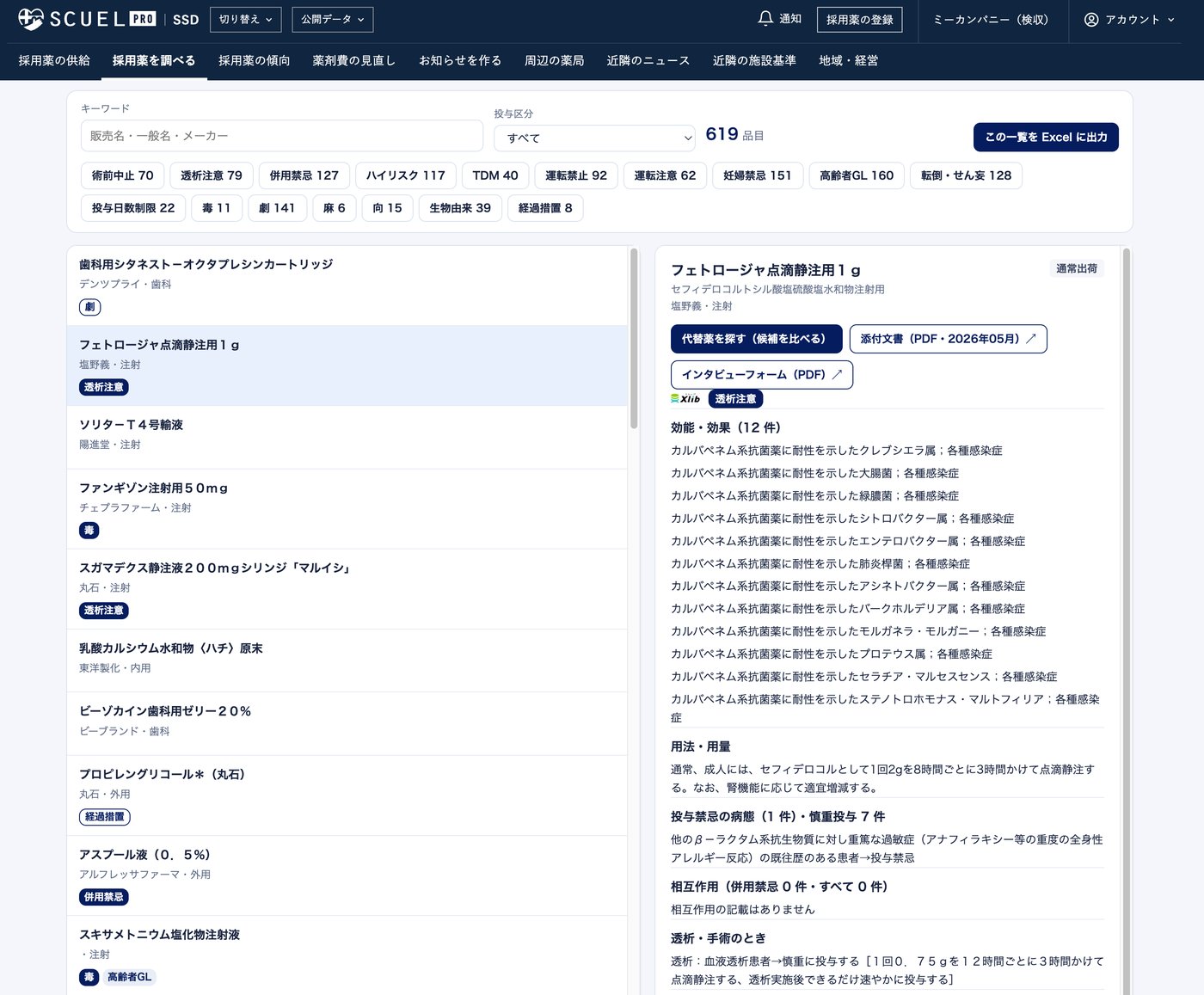The image size is (1204, 995).
Task: Select ソリターT4号輸液 list row
Action: click(347, 438)
